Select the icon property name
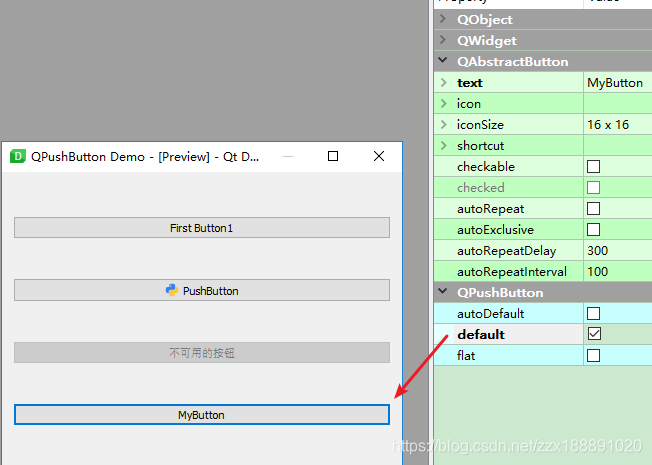652x465 pixels. pyautogui.click(x=469, y=104)
